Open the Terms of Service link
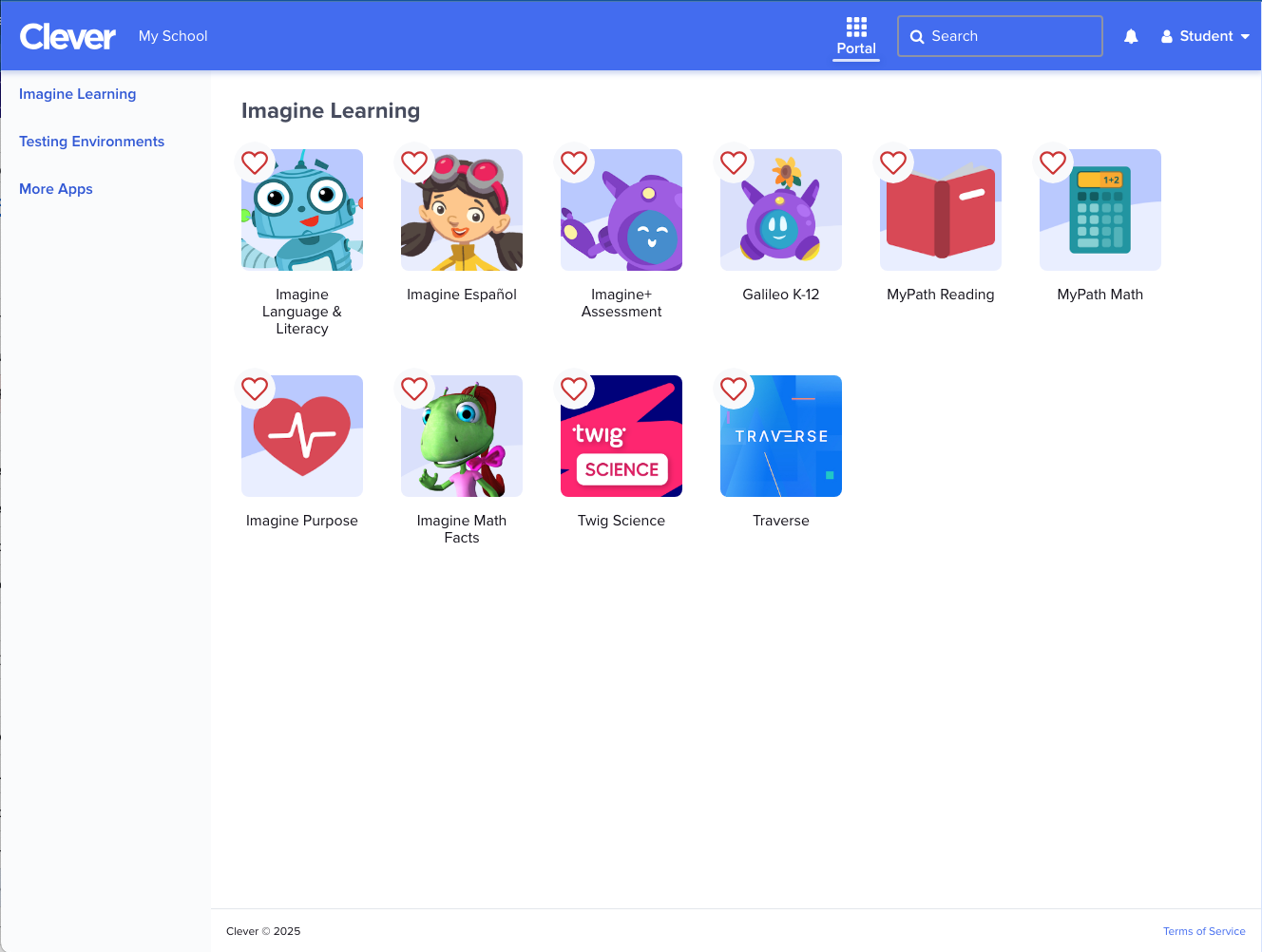Image resolution: width=1262 pixels, height=952 pixels. tap(1204, 931)
